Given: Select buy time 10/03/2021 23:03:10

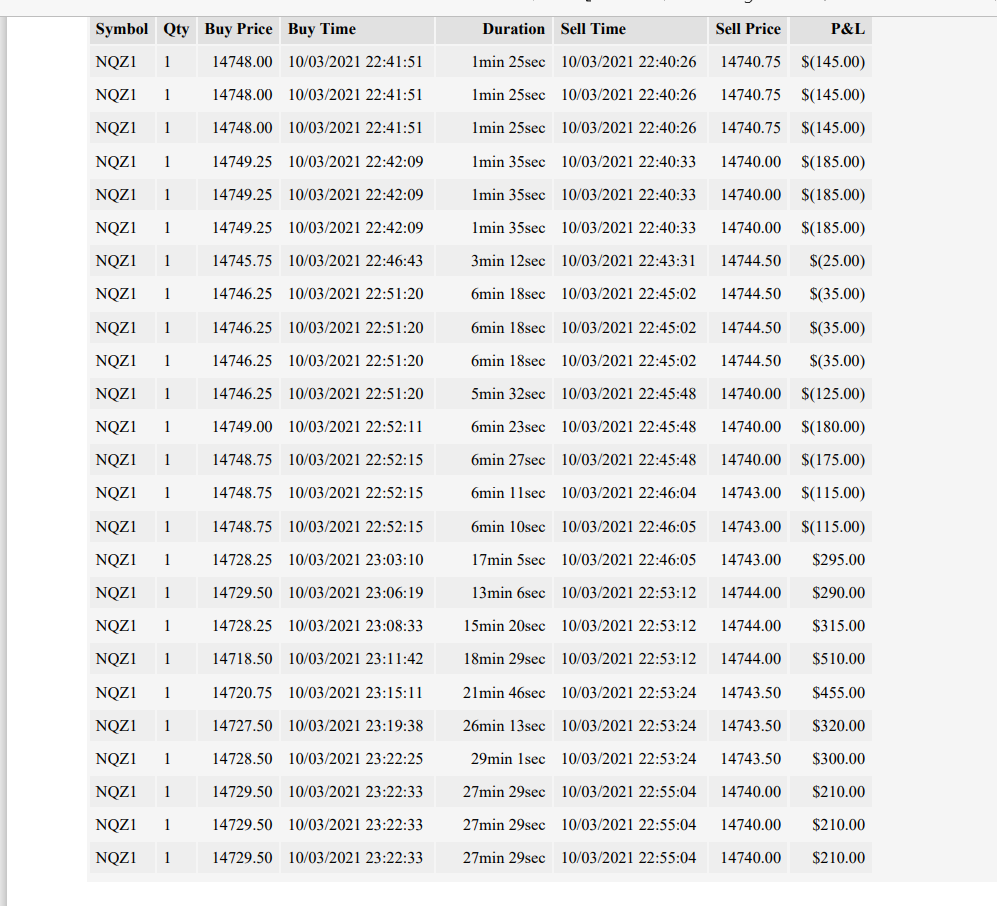Looking at the screenshot, I should point(357,559).
